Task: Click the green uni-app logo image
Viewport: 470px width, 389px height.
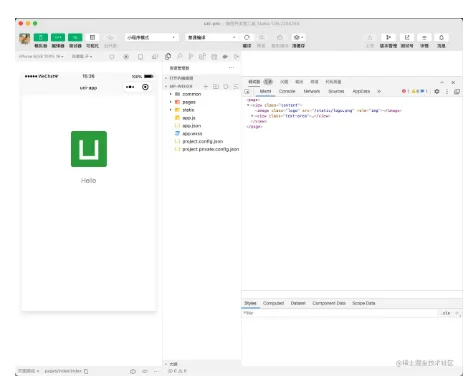Action: [x=89, y=149]
